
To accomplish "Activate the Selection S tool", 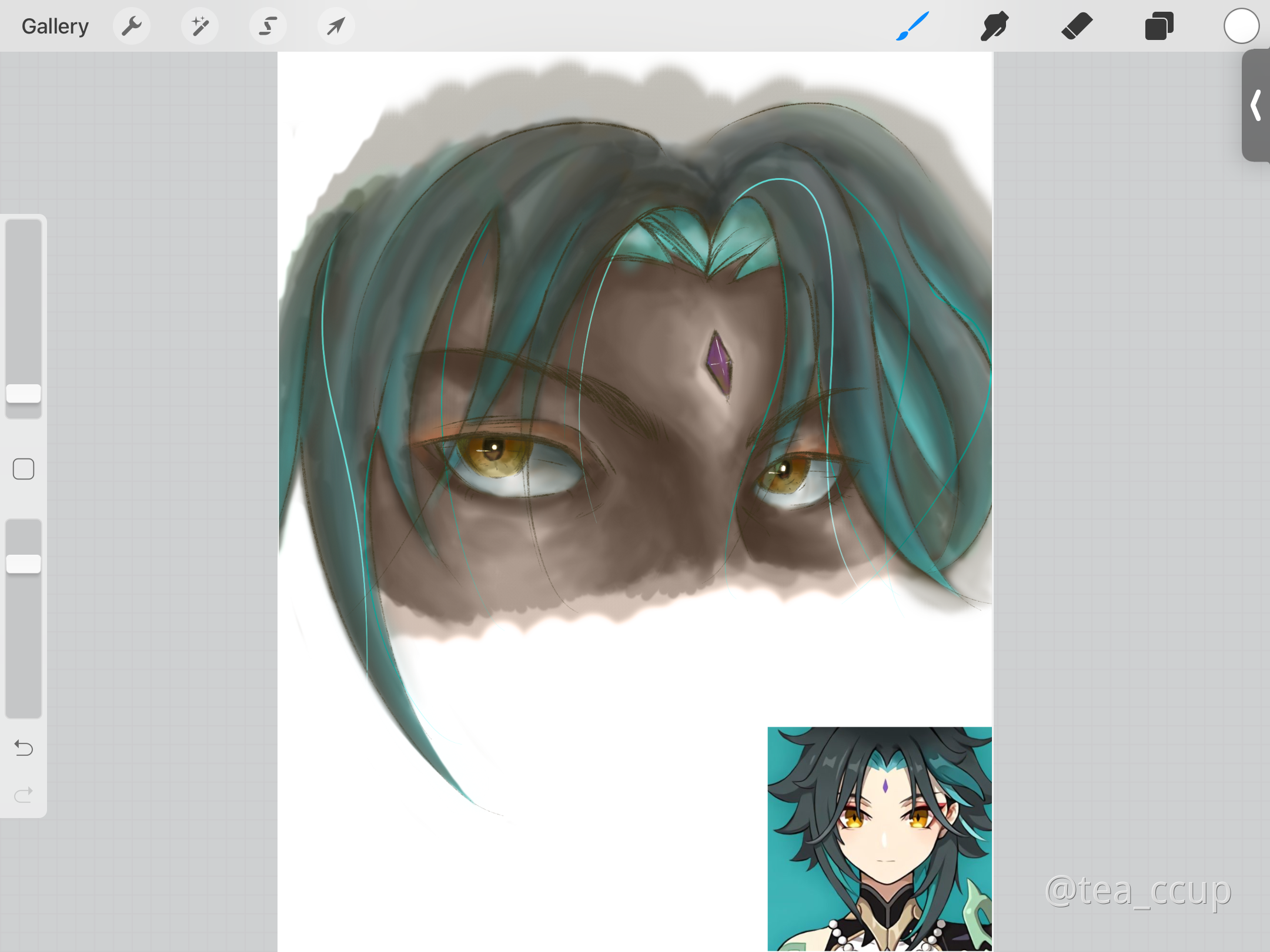I will point(268,26).
